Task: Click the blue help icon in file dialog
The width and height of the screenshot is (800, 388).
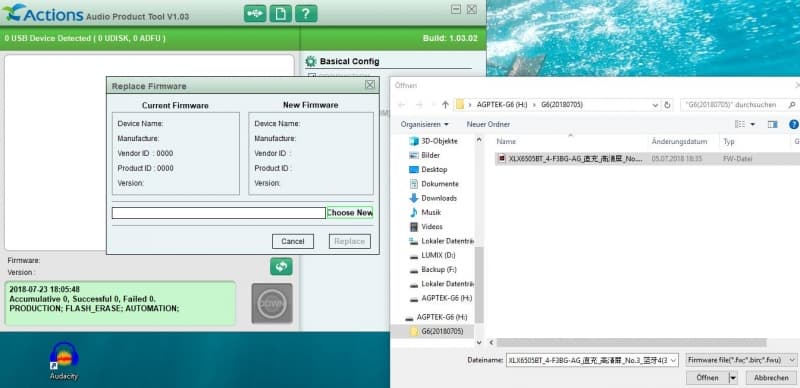Action: click(794, 124)
